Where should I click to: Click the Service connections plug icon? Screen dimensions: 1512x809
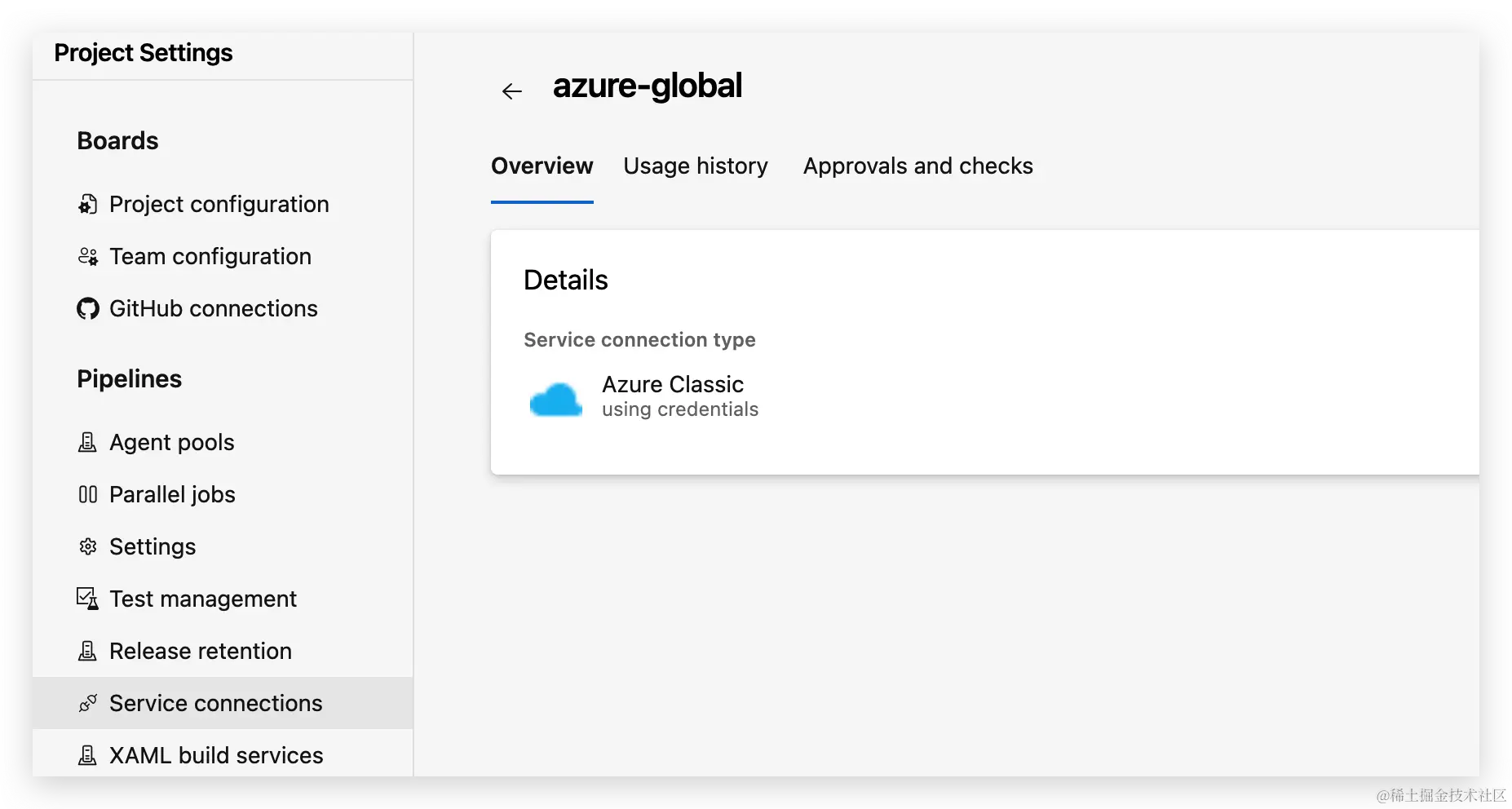point(88,703)
